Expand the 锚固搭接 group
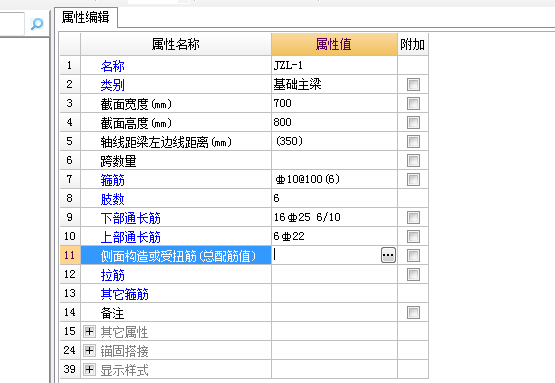555x383 pixels. pos(89,351)
